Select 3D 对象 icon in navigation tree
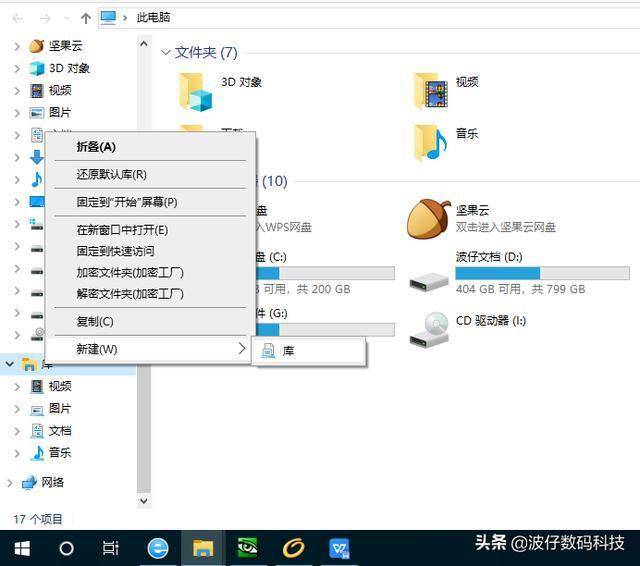Viewport: 640px width, 566px height. (37, 68)
